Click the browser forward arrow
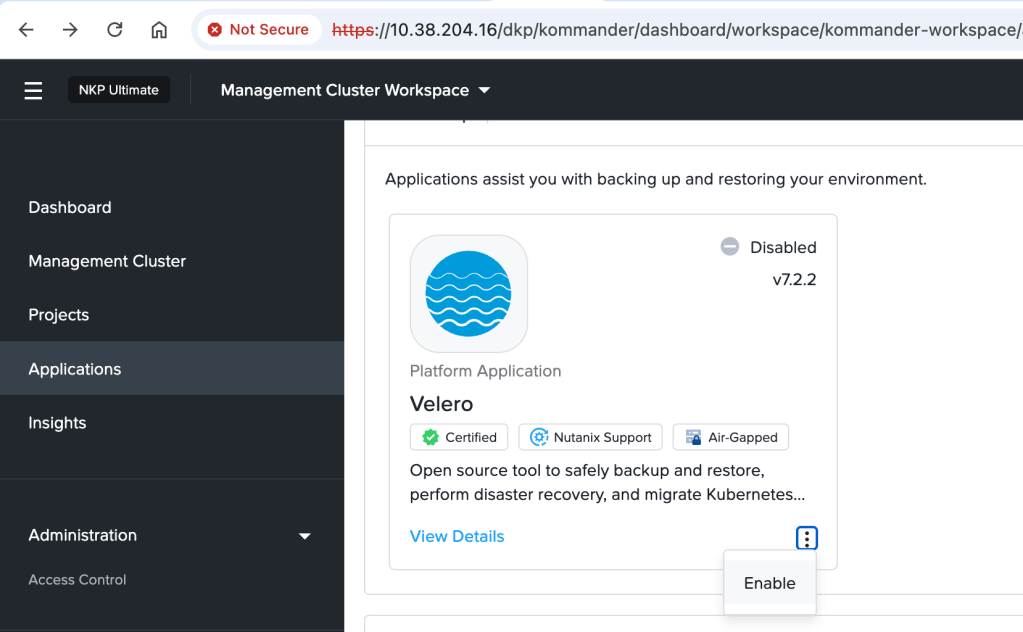The image size is (1023, 632). pyautogui.click(x=70, y=30)
